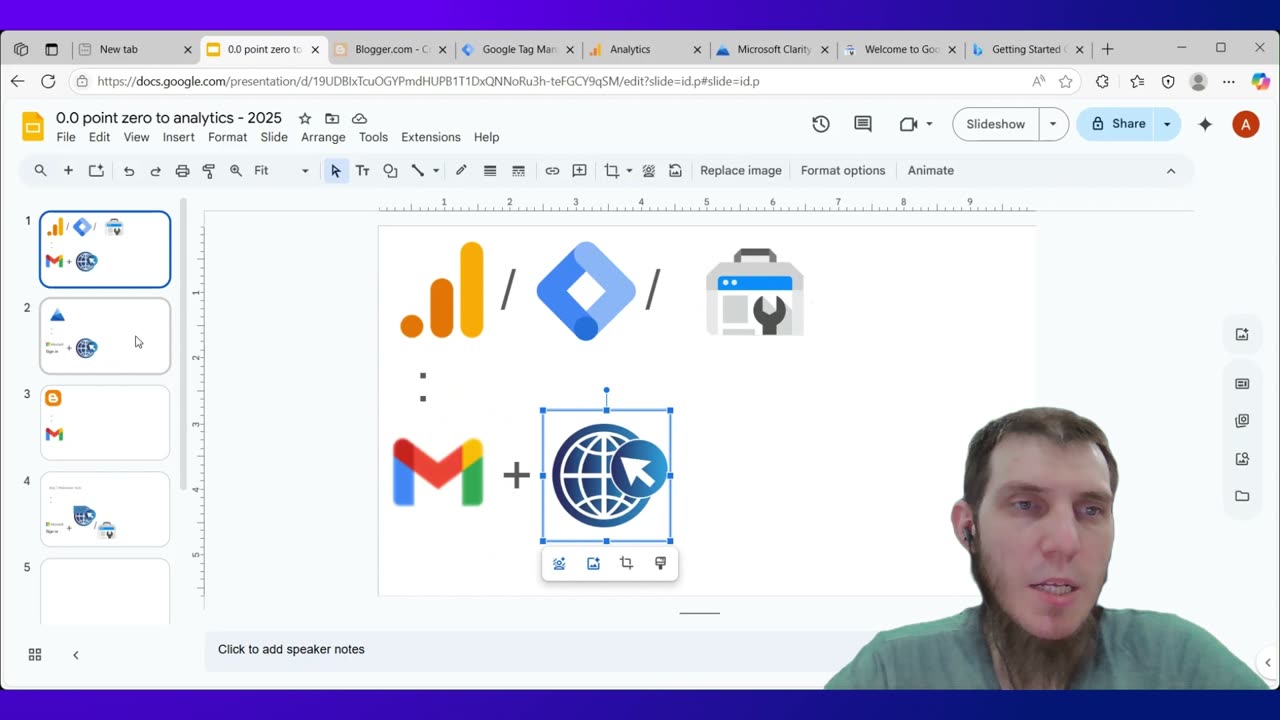The width and height of the screenshot is (1280, 720).
Task: Click floating crop icon below selected image
Action: (x=626, y=564)
